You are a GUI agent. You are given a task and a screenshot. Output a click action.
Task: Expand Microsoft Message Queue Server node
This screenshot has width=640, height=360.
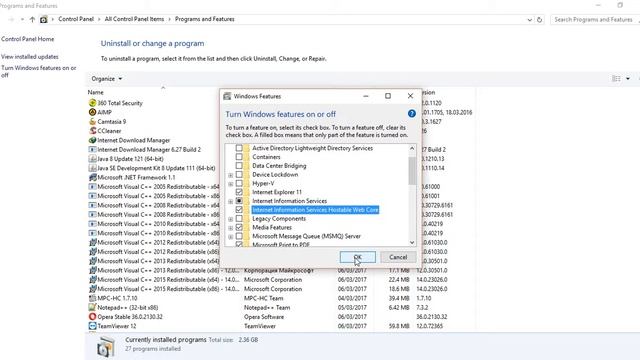coord(231,237)
